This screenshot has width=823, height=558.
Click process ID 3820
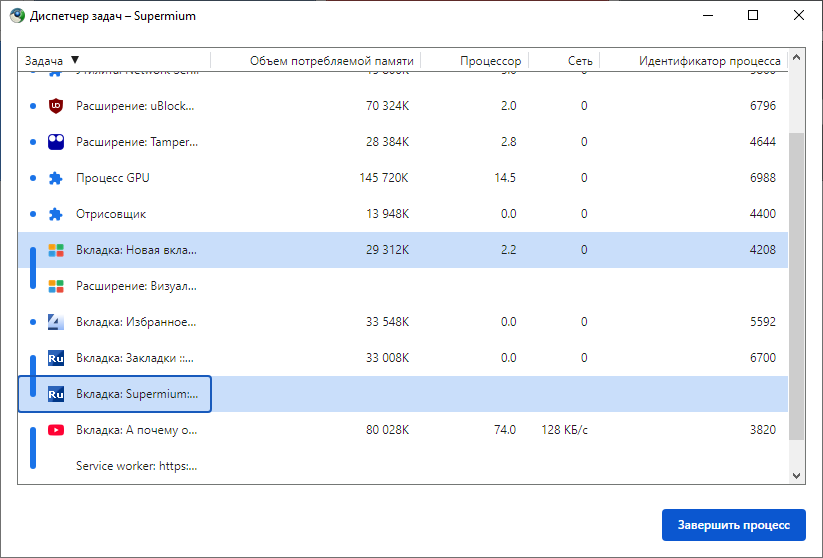point(763,430)
